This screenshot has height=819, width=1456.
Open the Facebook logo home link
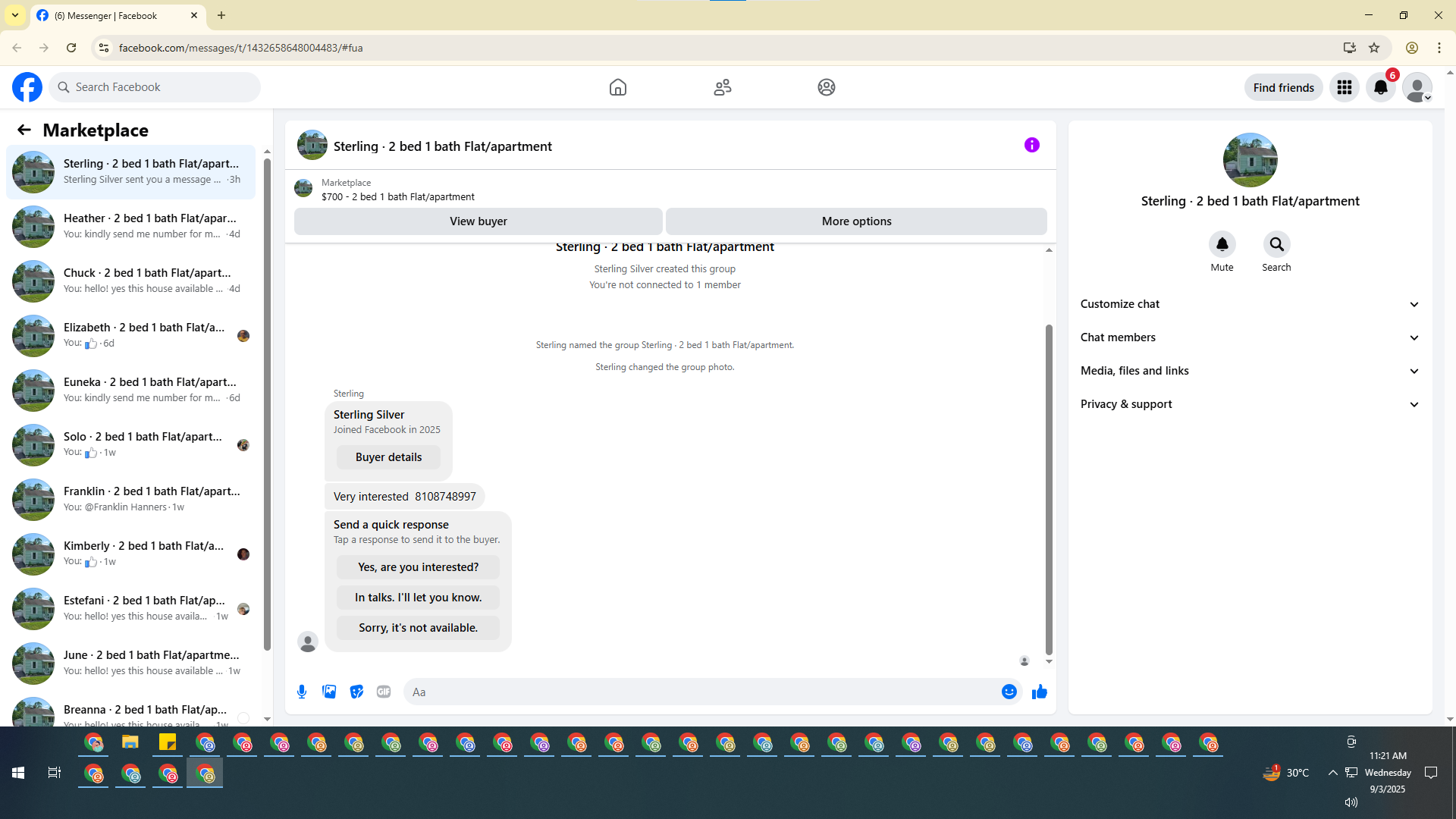pos(27,87)
